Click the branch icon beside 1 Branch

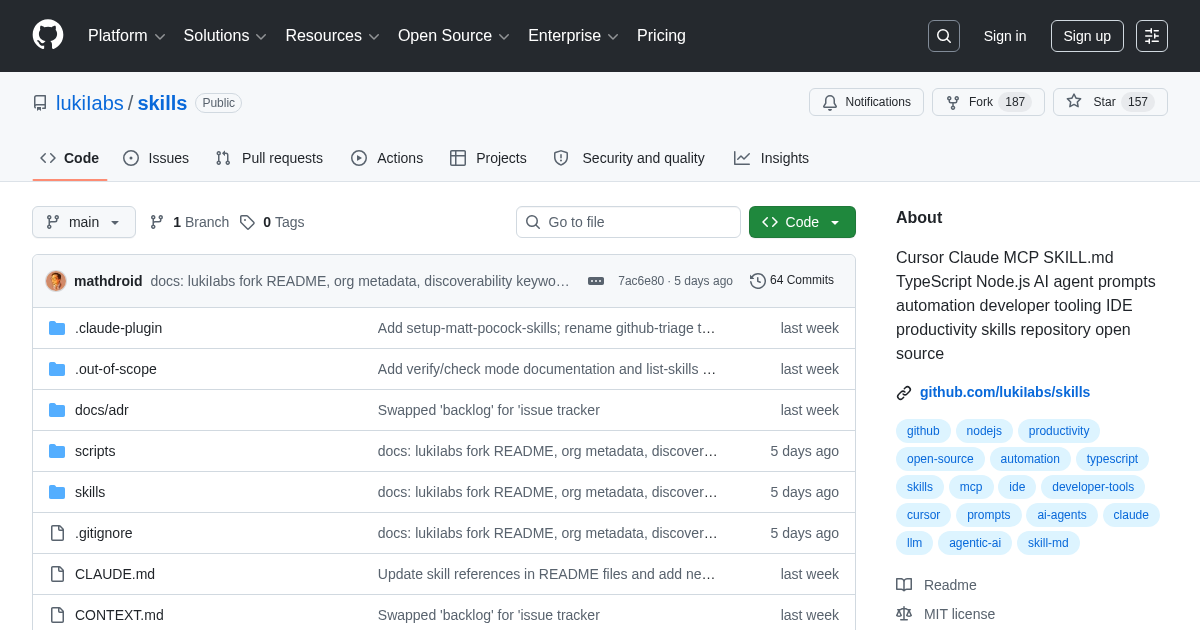pos(157,222)
